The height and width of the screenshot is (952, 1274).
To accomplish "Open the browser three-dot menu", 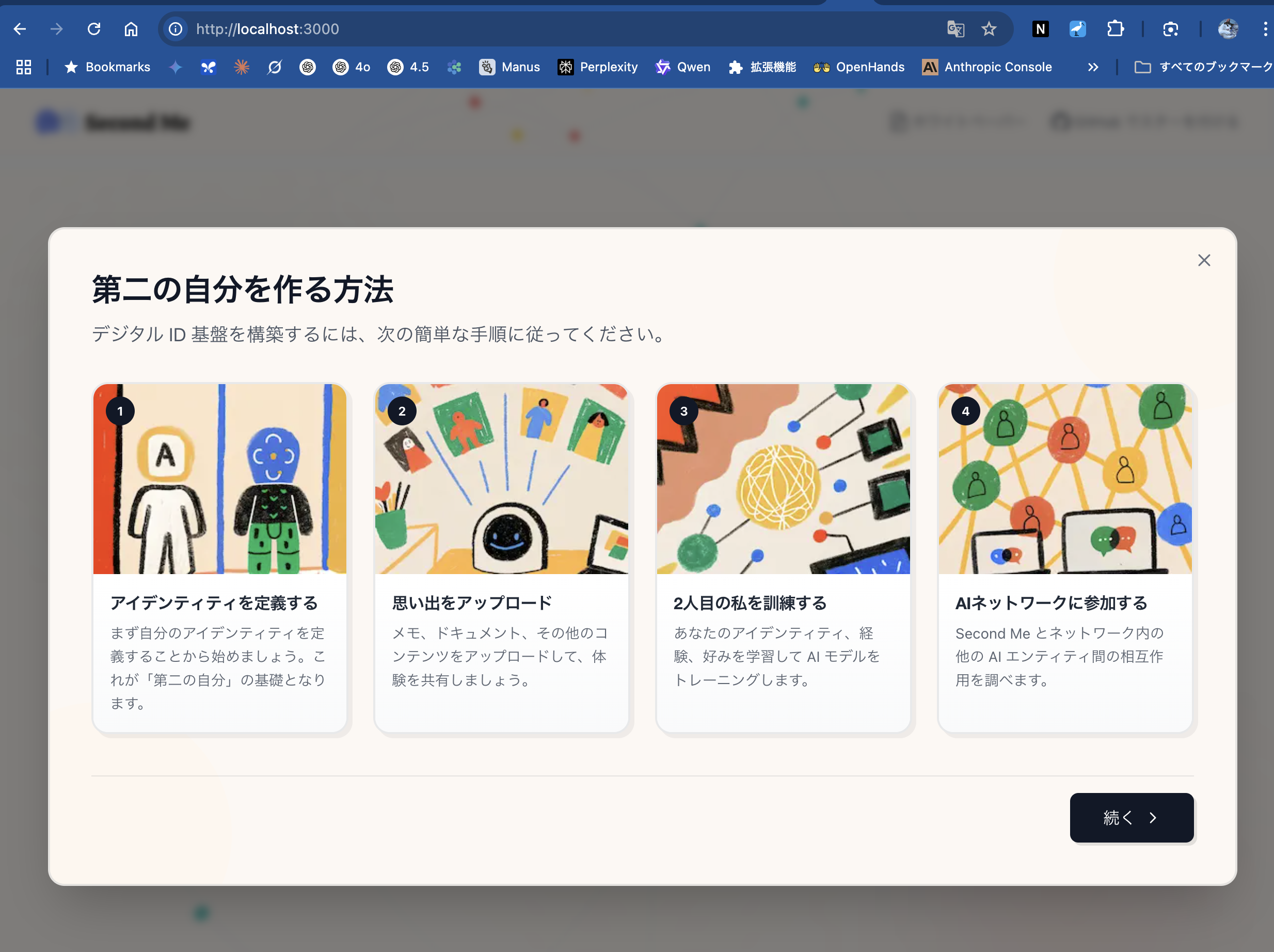I will (1265, 29).
